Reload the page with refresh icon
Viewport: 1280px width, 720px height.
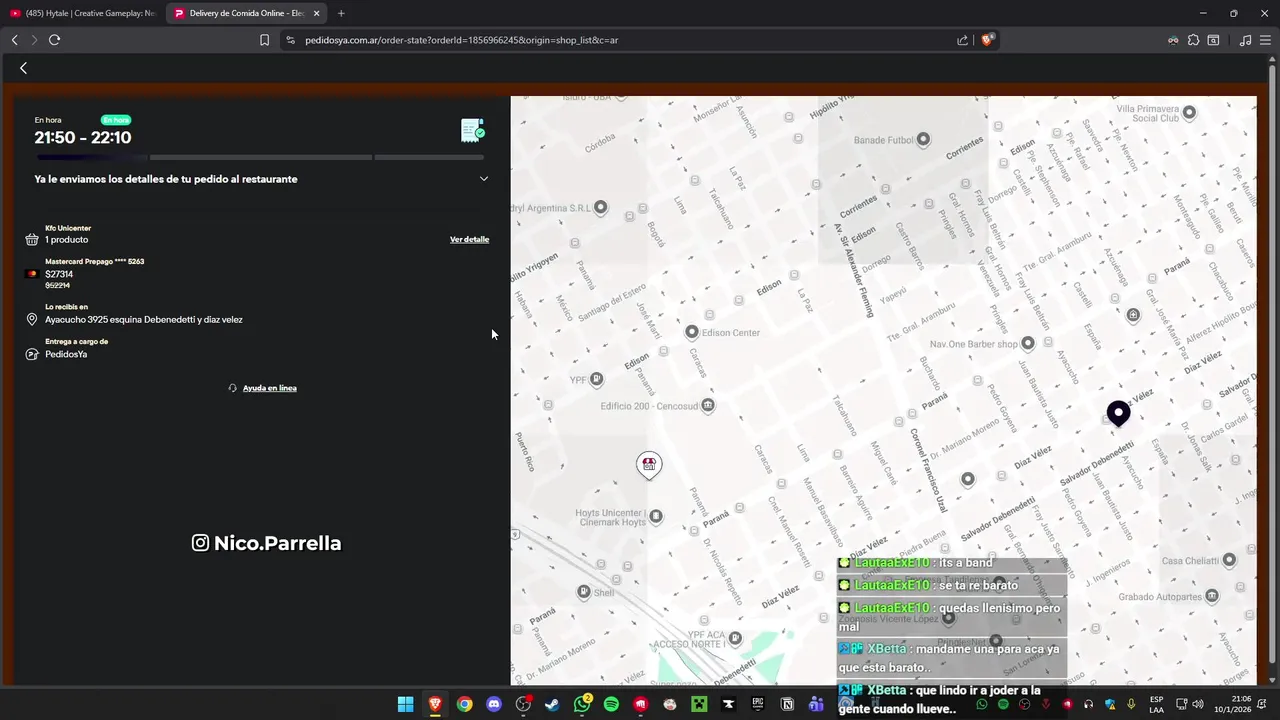[x=54, y=40]
